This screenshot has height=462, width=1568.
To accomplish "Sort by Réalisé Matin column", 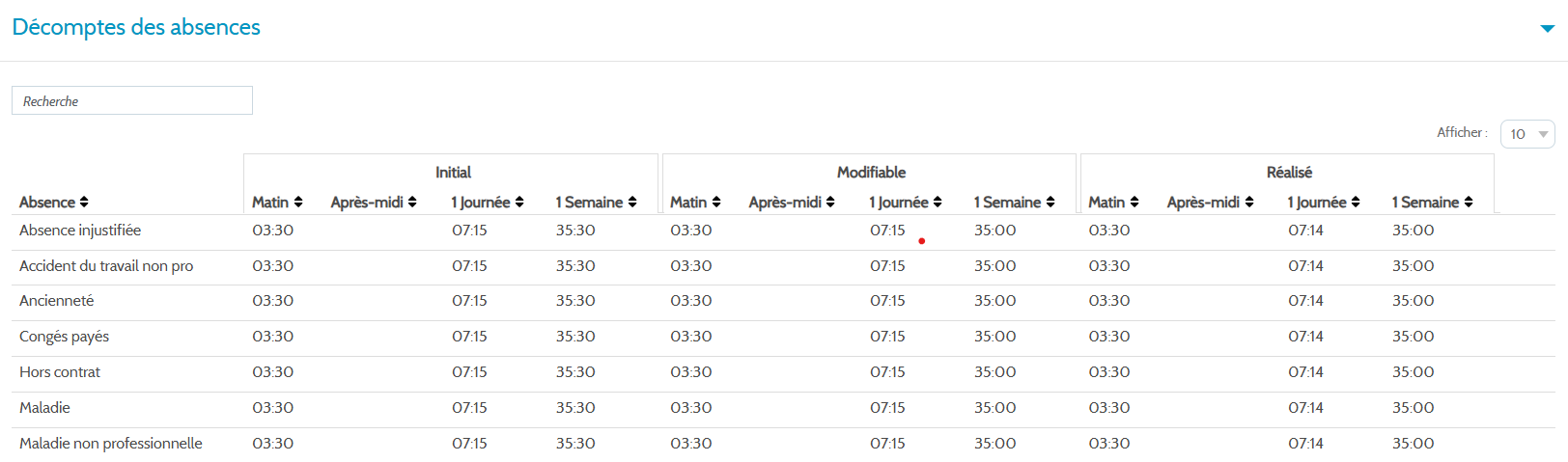I will pyautogui.click(x=1113, y=202).
